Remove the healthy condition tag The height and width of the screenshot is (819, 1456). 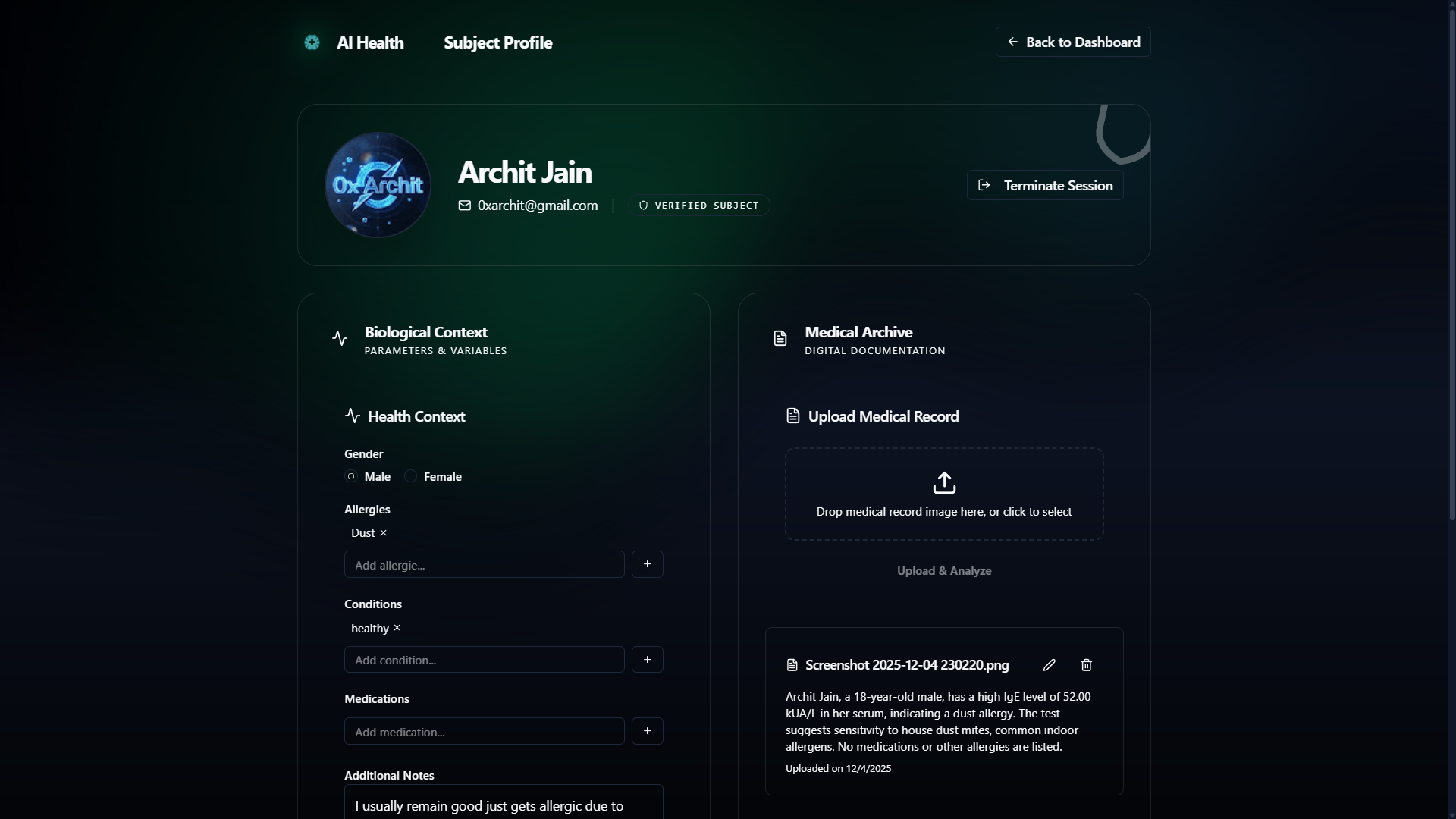pyautogui.click(x=397, y=628)
